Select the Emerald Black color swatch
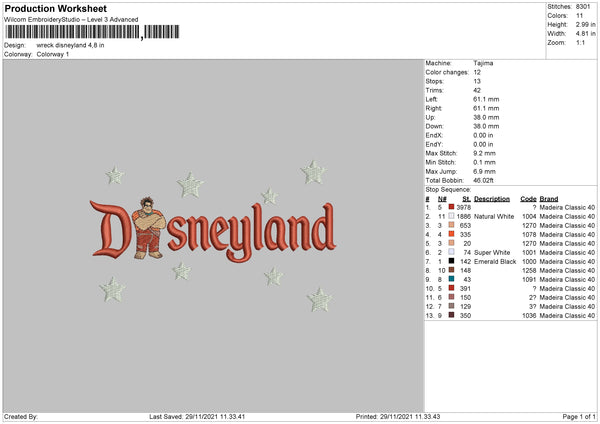Screen dimensions: 600x424 (x=452, y=261)
